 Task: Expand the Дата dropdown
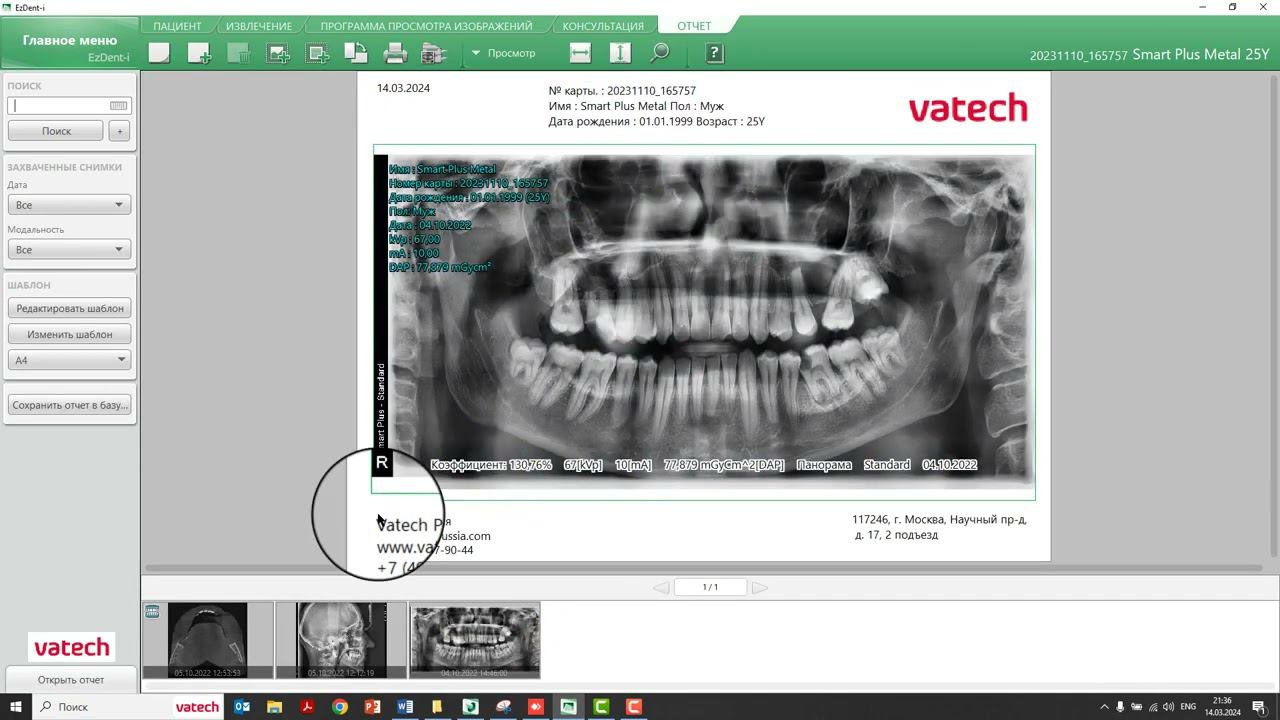[69, 205]
